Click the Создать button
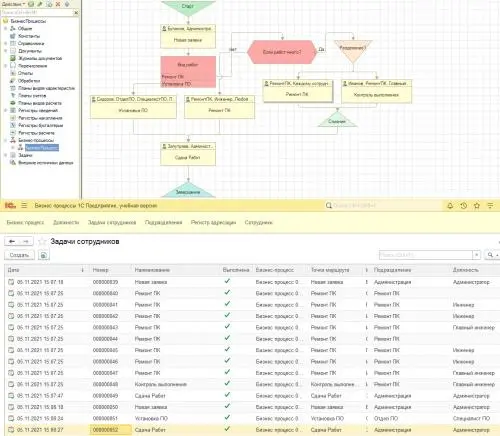 pyautogui.click(x=19, y=255)
